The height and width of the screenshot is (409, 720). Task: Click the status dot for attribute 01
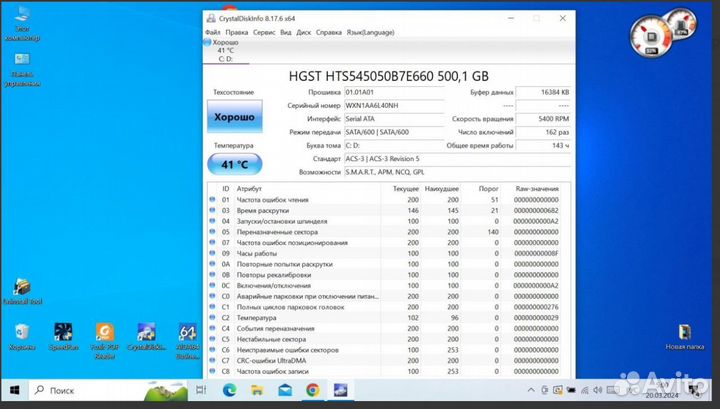pos(212,200)
